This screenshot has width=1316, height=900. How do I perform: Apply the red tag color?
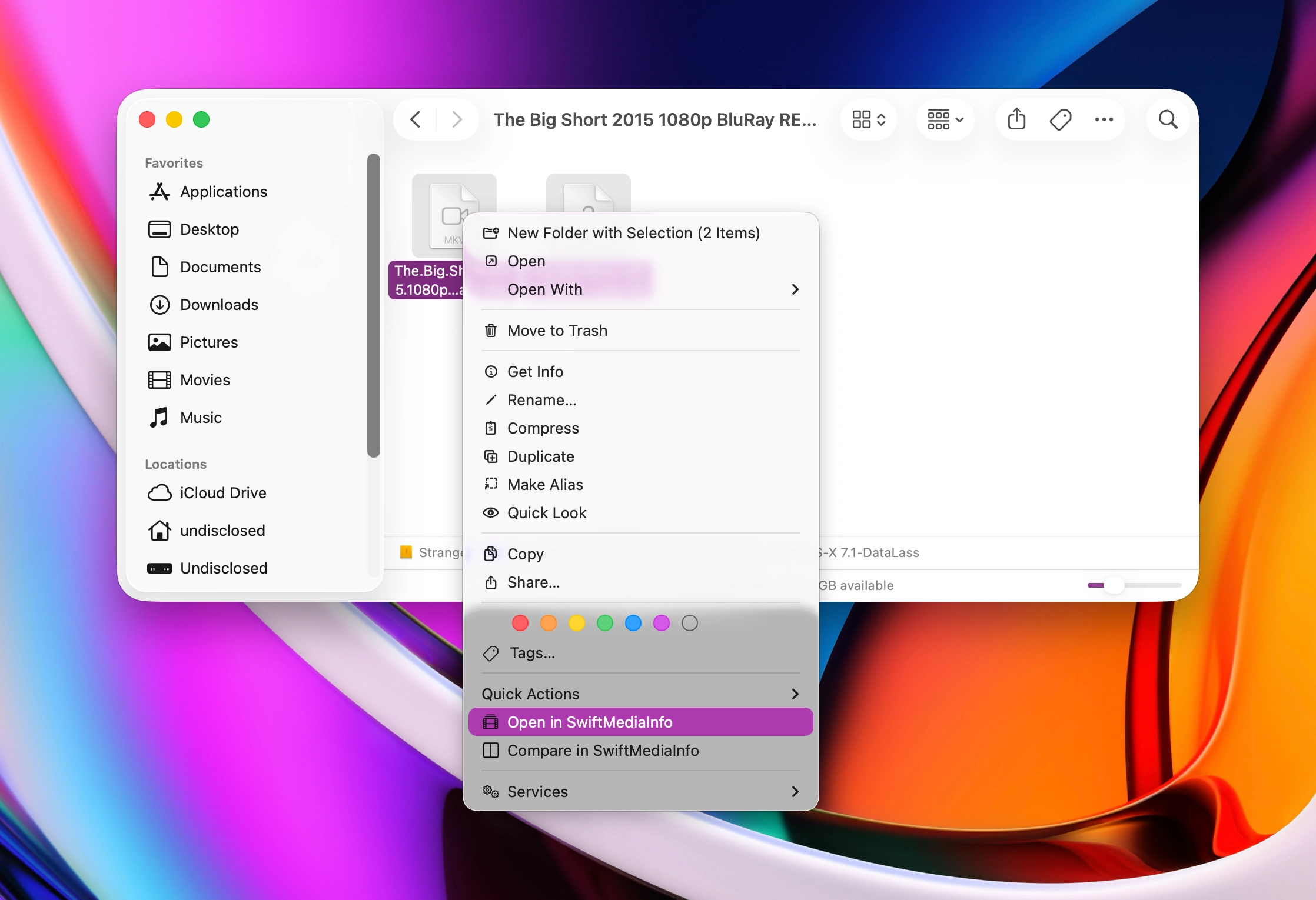click(520, 622)
